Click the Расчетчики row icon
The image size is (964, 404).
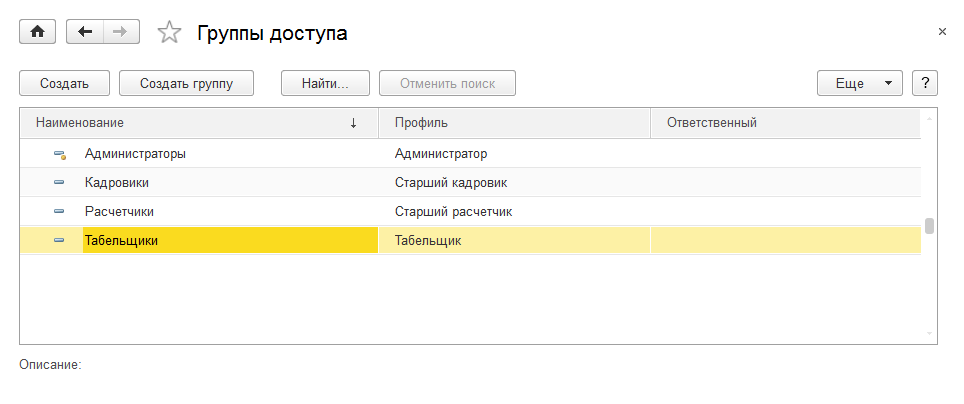[59, 212]
